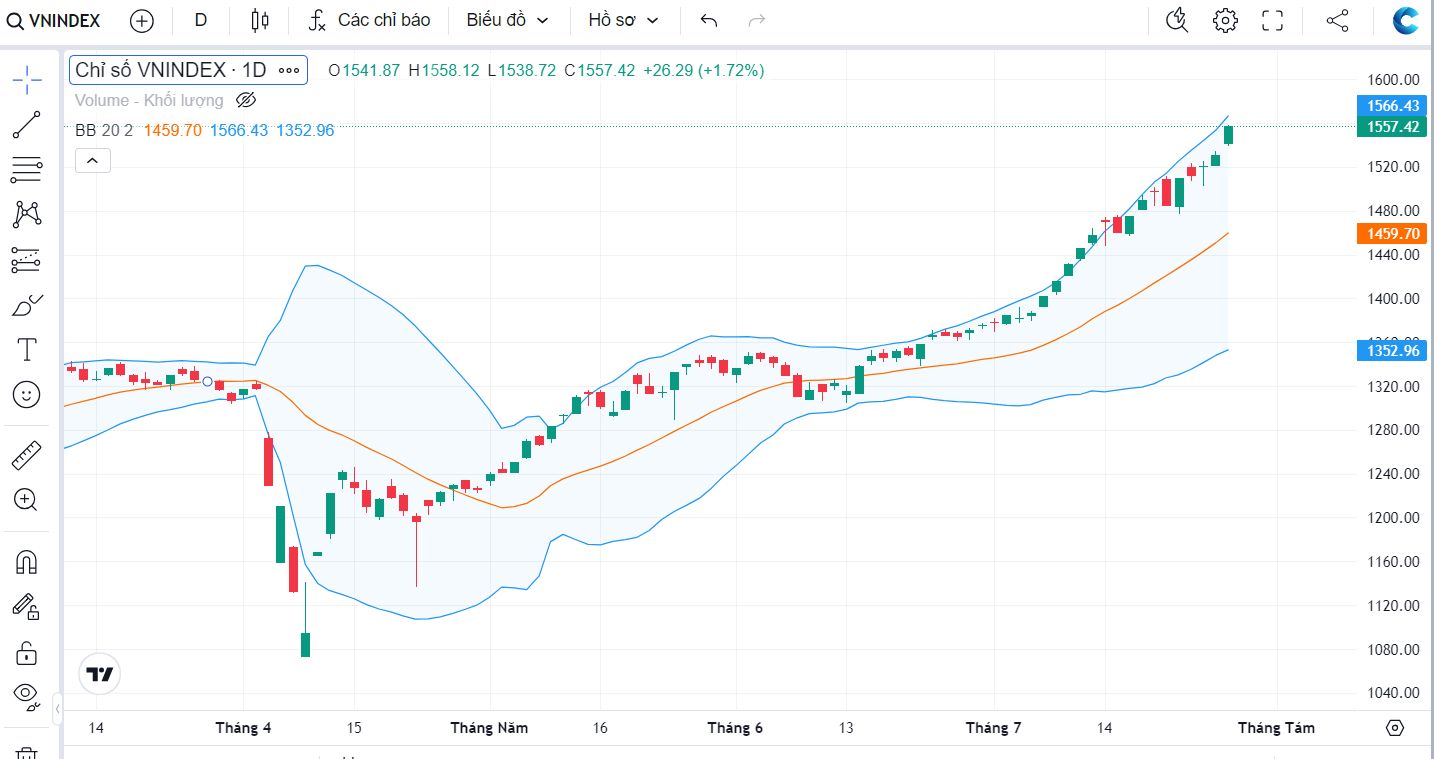Open more options next to Chỉ số VNINDEX

point(289,70)
